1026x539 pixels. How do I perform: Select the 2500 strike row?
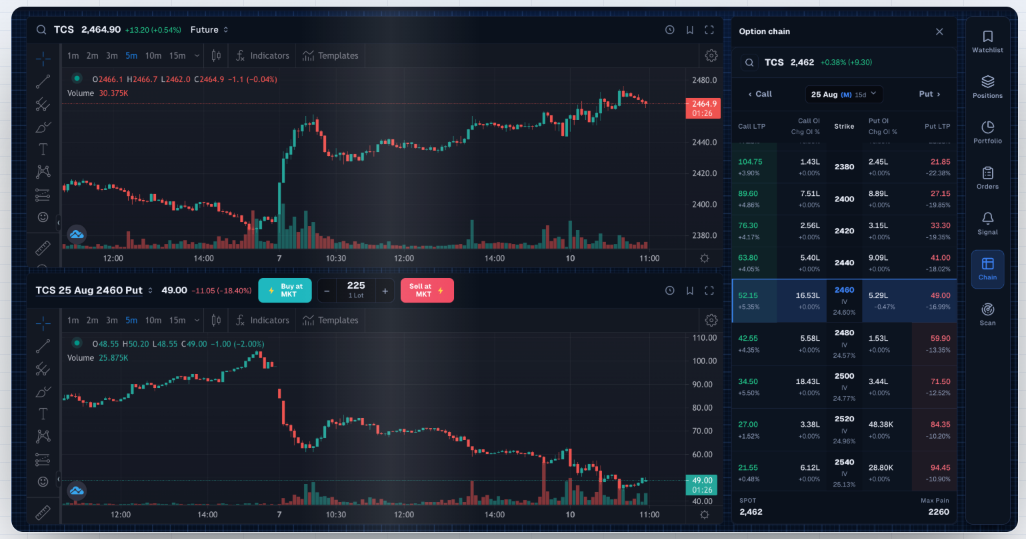[x=844, y=387]
